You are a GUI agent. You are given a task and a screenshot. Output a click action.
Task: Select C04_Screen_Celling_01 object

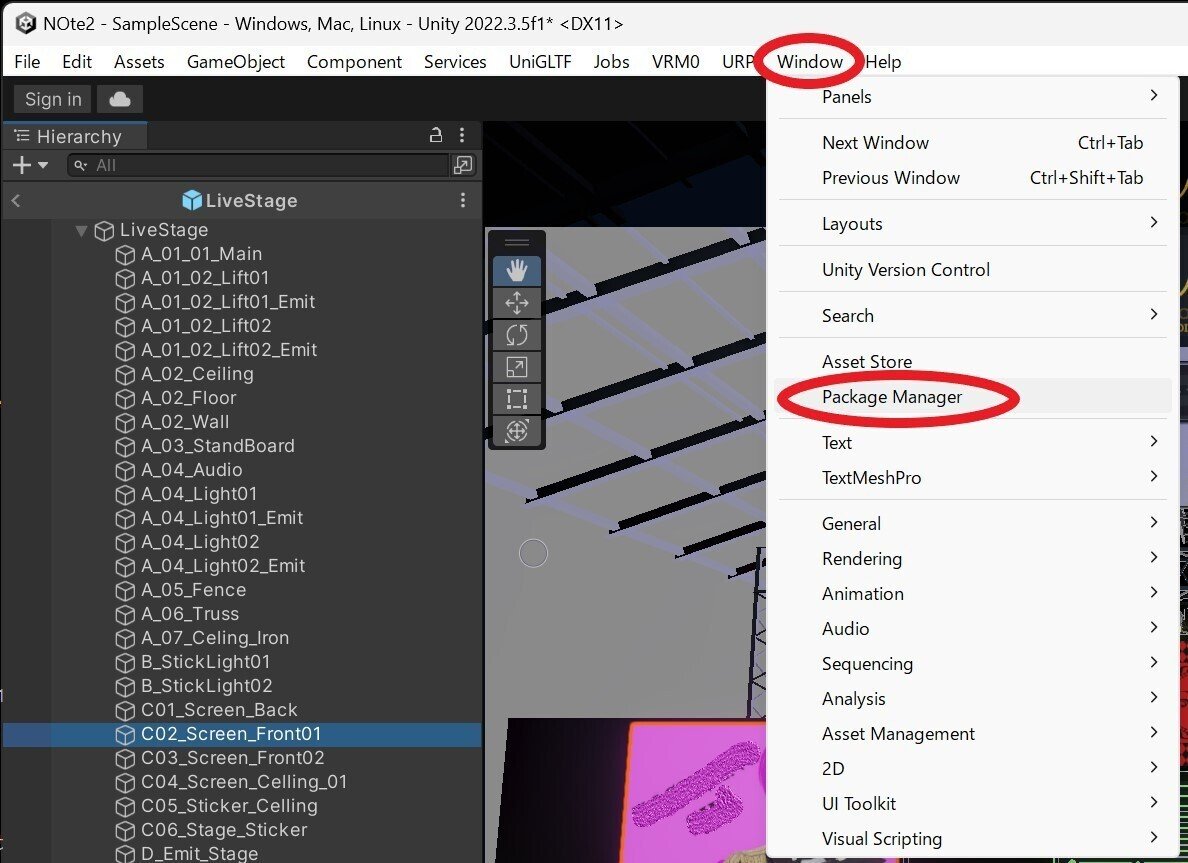244,782
